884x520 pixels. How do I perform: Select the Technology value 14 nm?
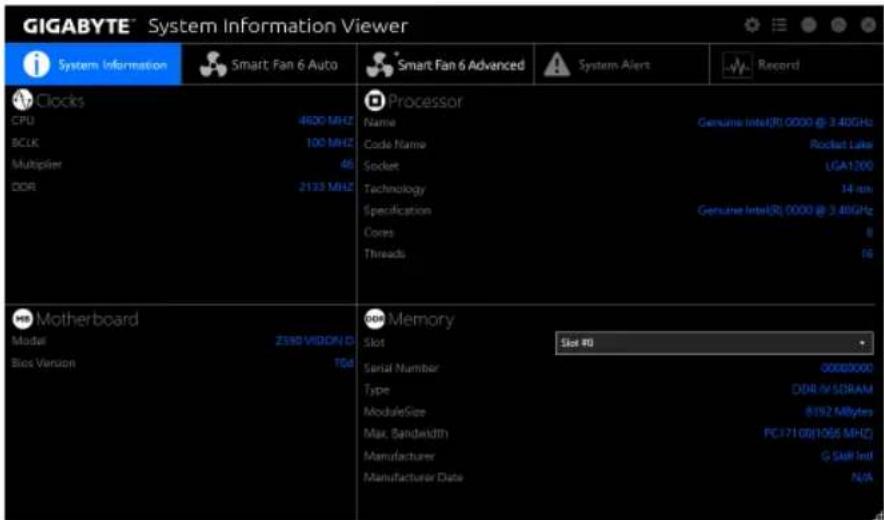(857, 189)
